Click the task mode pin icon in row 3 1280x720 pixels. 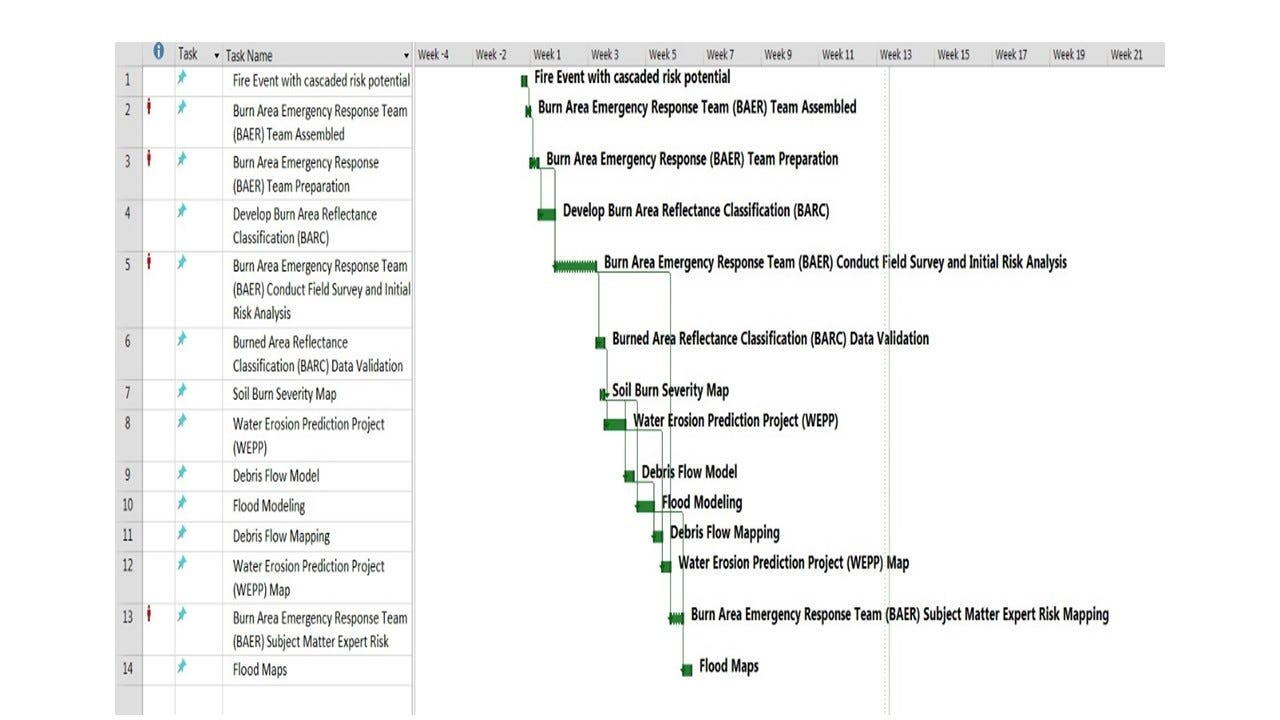click(x=182, y=158)
